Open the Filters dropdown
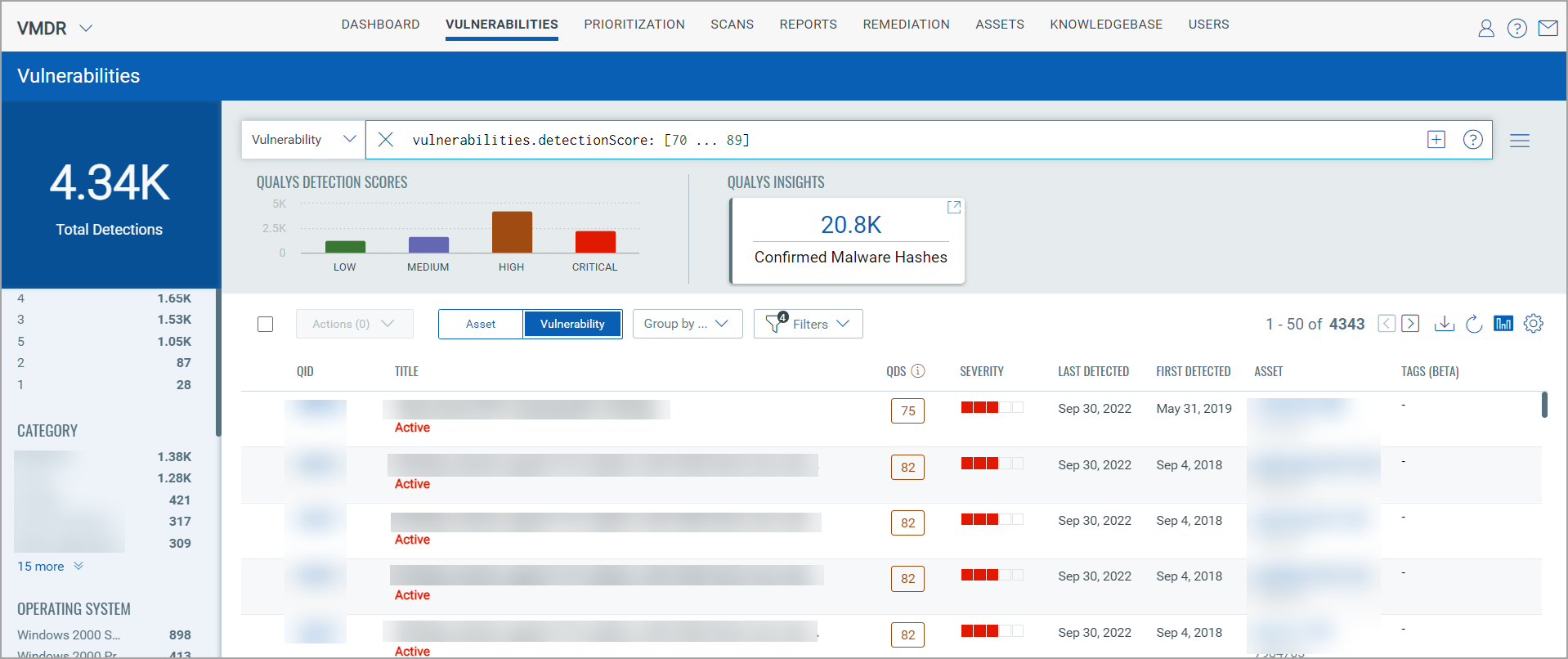This screenshot has width=1568, height=659. click(x=809, y=324)
